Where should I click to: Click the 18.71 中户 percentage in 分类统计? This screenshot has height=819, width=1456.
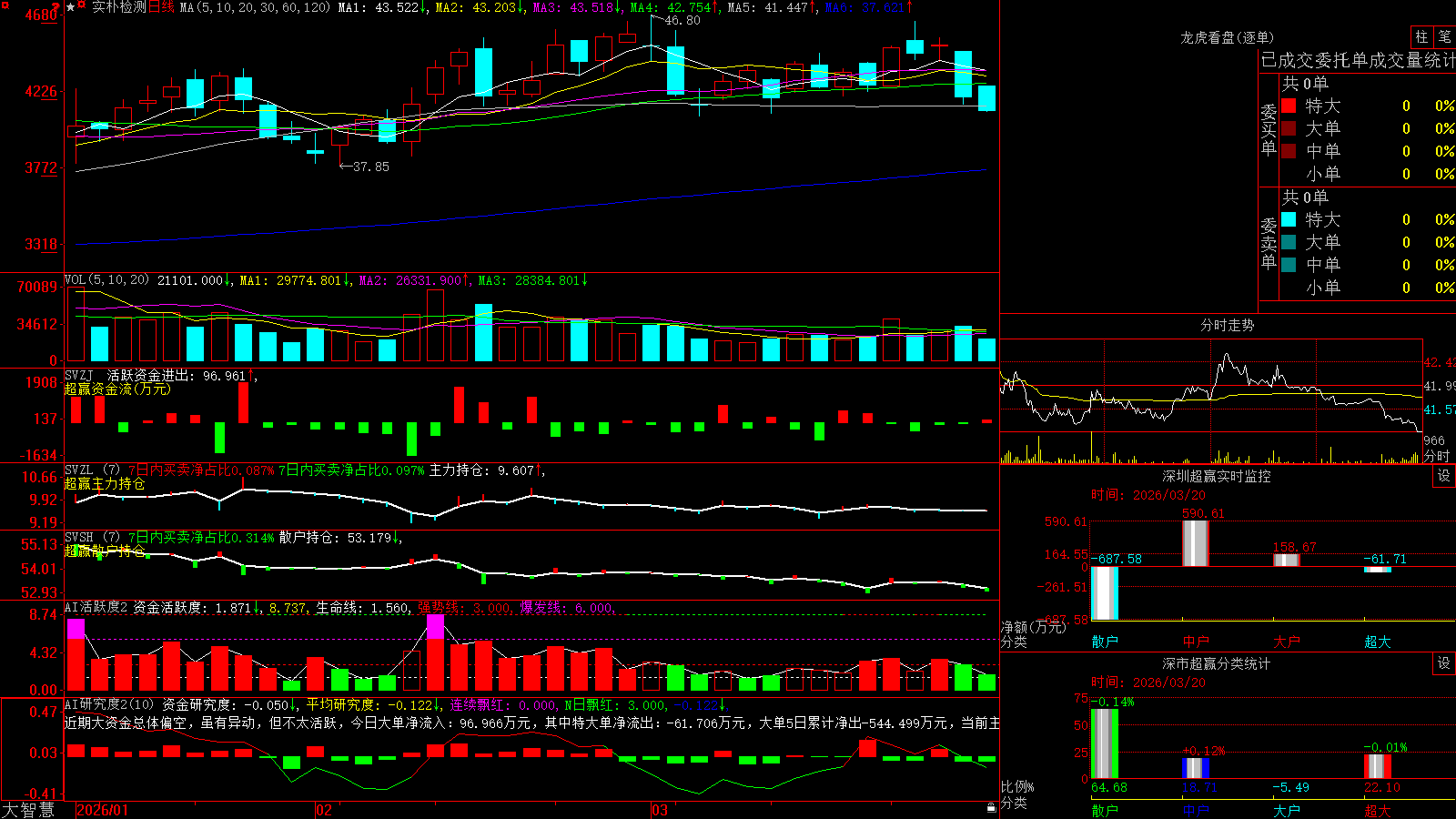(x=1200, y=787)
